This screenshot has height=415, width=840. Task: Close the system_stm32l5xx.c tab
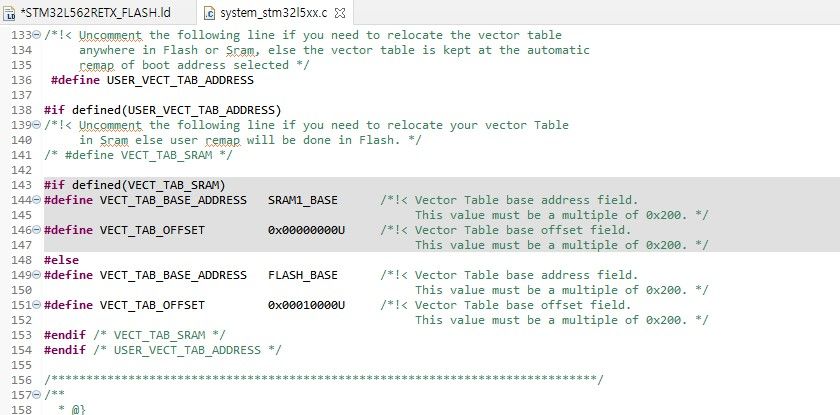coord(340,12)
